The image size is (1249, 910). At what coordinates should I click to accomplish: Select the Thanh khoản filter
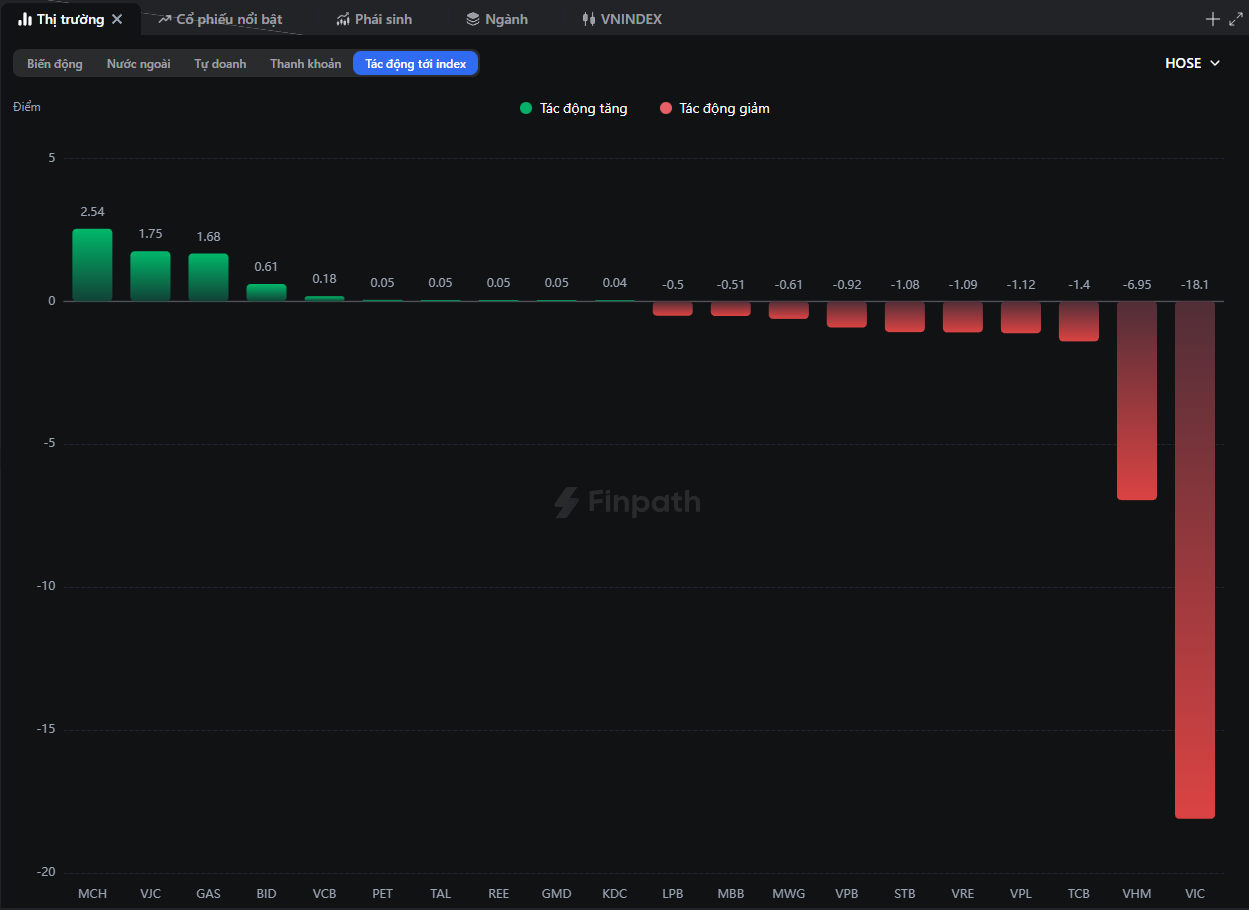pos(305,63)
